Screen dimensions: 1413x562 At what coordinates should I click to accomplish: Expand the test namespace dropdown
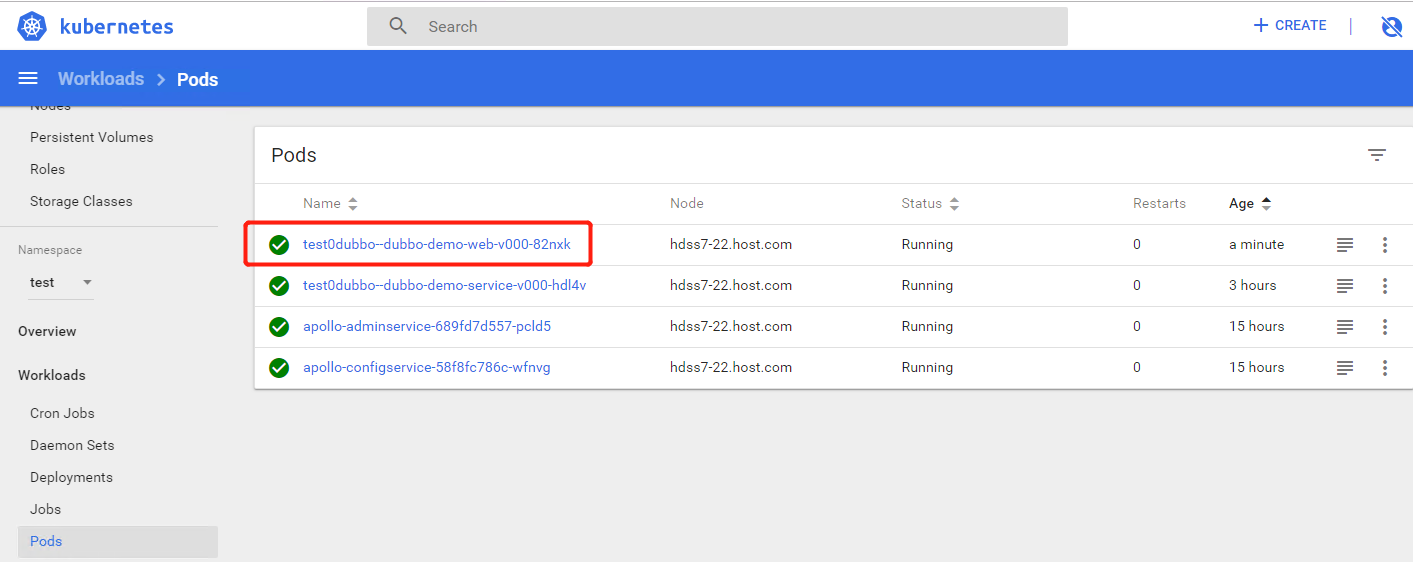[x=87, y=283]
